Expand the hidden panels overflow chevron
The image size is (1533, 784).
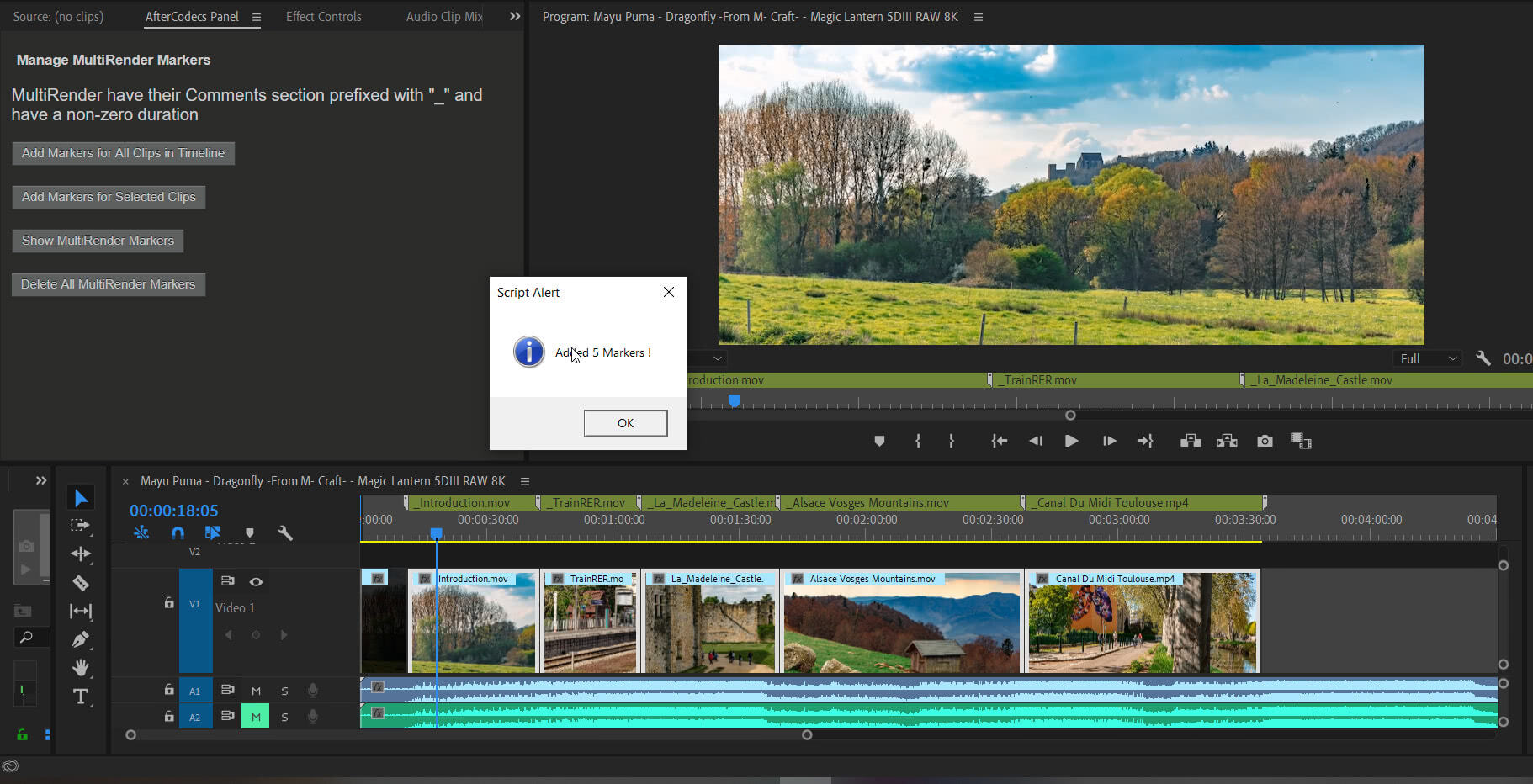tap(514, 15)
